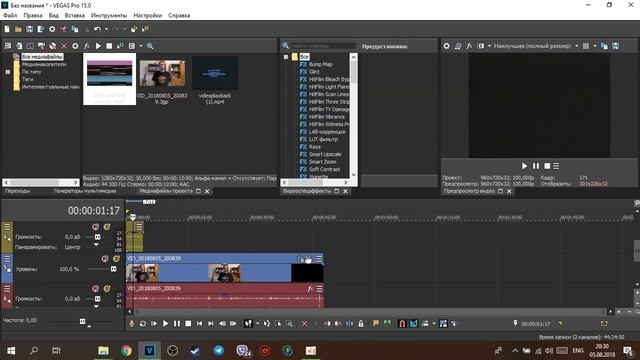Remove selected media with X icon
This screenshot has width=640, height=360.
tap(64, 46)
